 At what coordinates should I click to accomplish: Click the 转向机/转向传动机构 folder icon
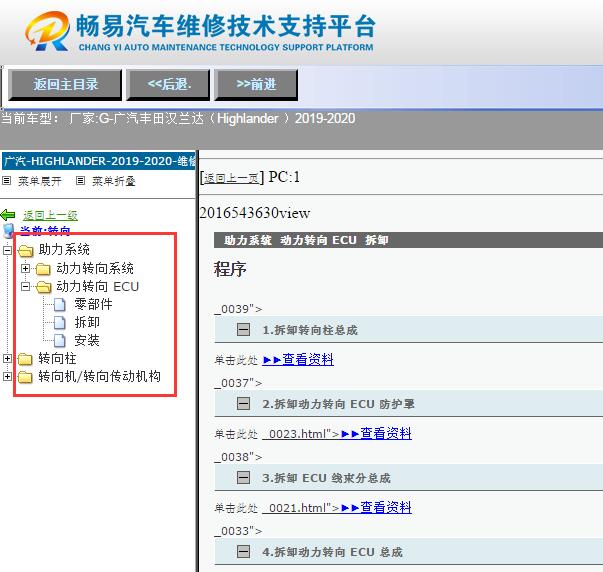(x=25, y=377)
